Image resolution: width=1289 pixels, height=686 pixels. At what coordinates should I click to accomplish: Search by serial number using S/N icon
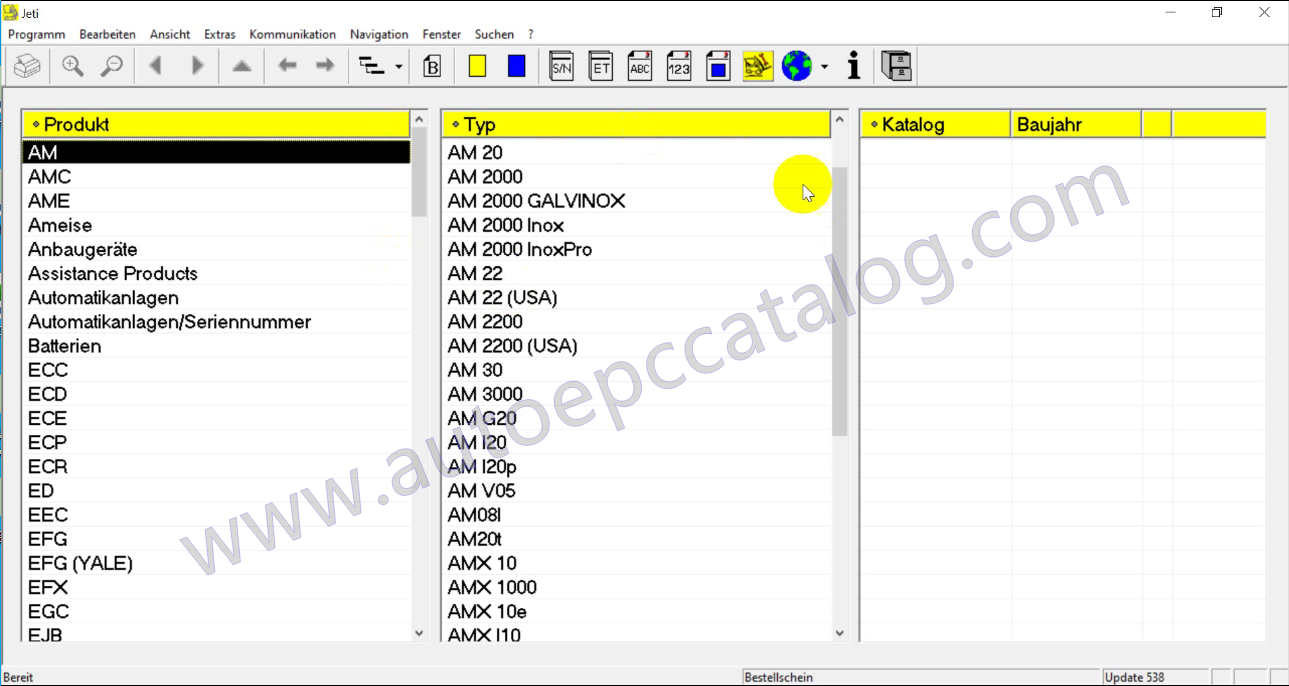[x=561, y=65]
